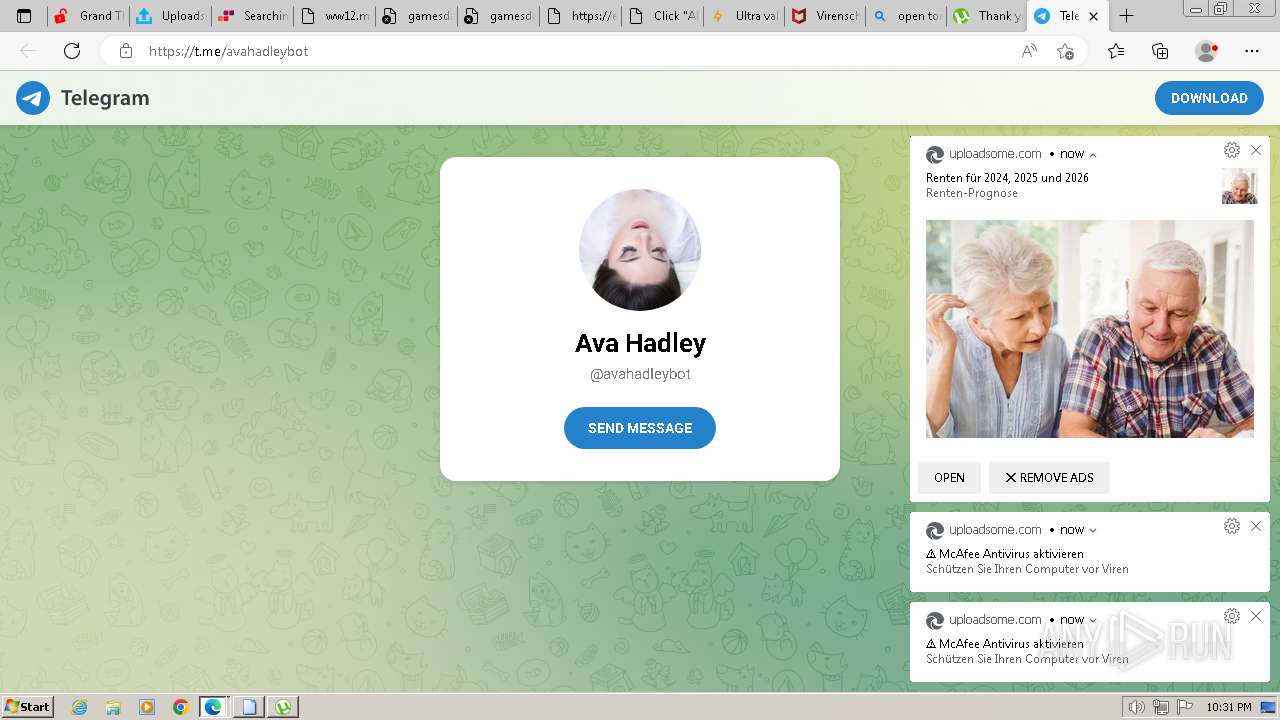This screenshot has width=1280, height=720.
Task: Click Renten für 2024, 2025 und 2026 text
Action: [x=1007, y=178]
